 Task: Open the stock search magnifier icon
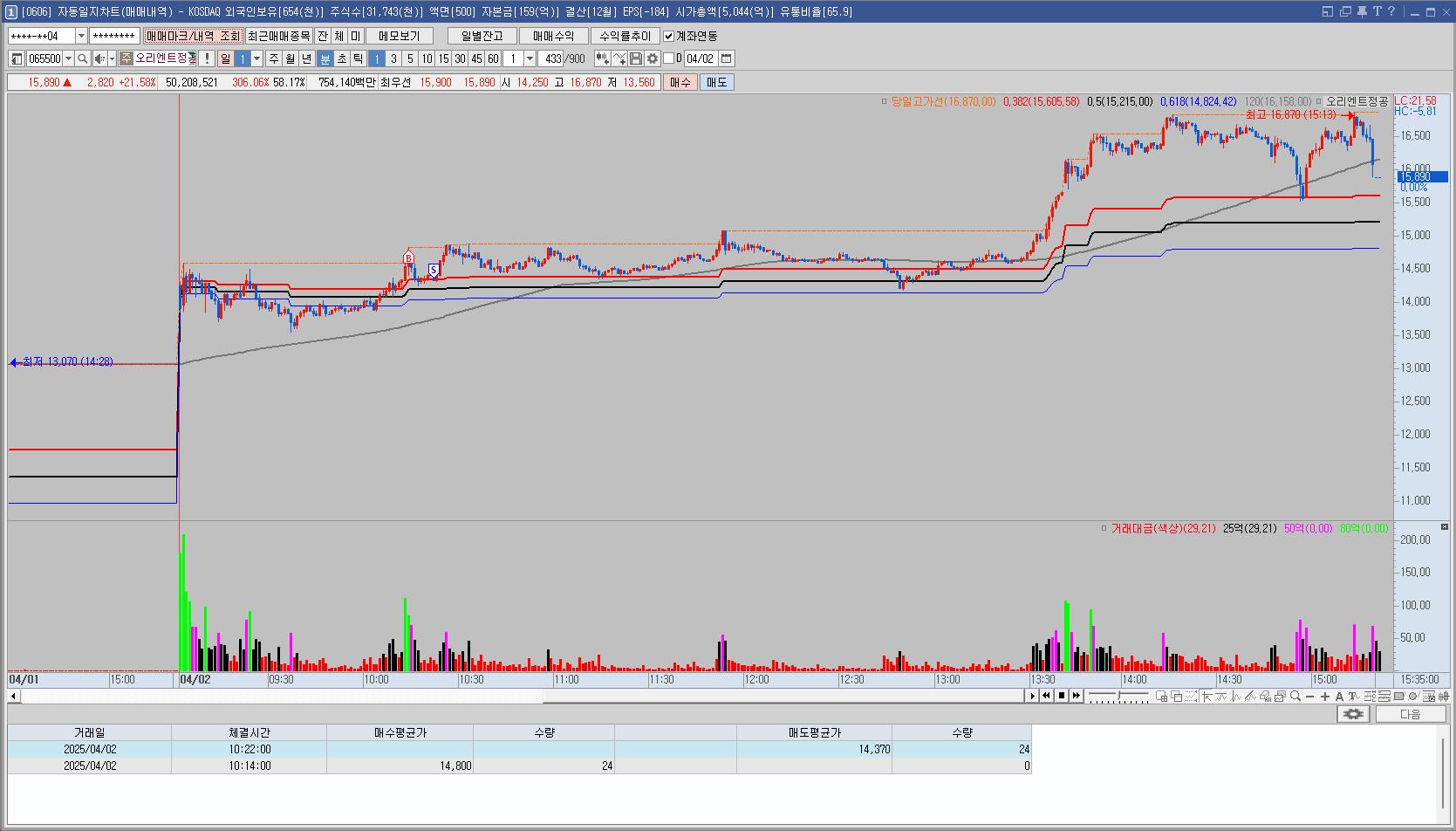[x=83, y=58]
